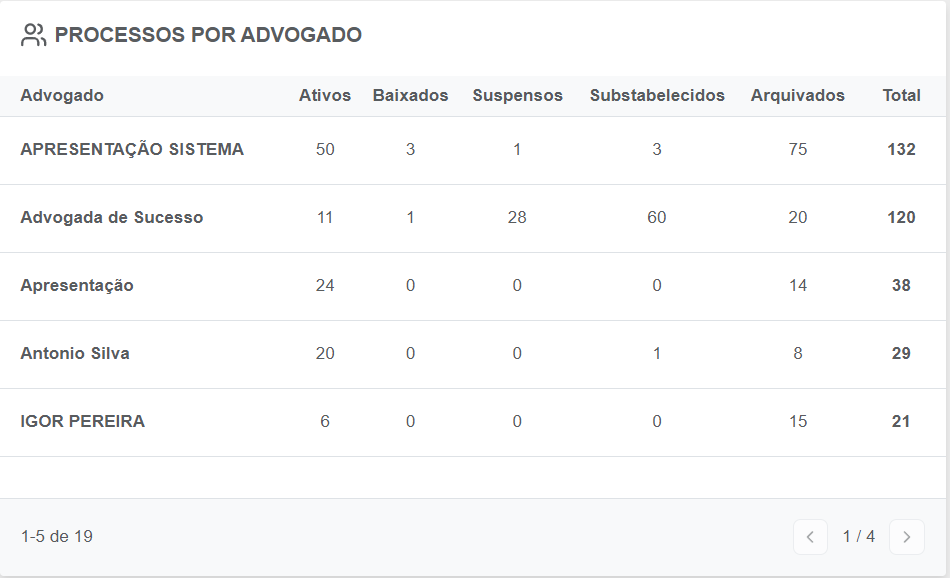Open the APRESENTAÇÃO SISTEMA row
950x578 pixels.
[473, 150]
